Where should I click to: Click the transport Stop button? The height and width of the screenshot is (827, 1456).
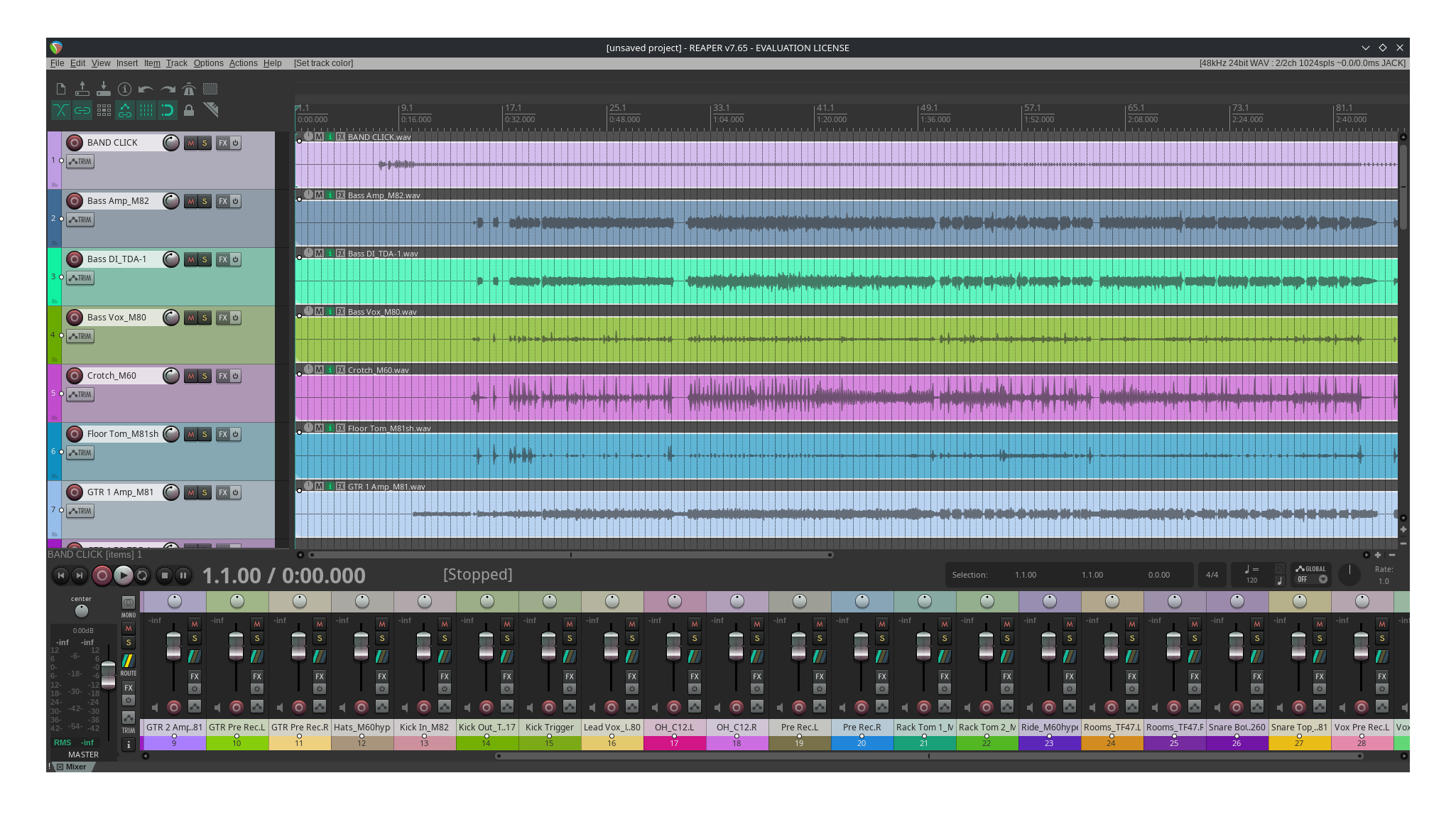click(165, 575)
